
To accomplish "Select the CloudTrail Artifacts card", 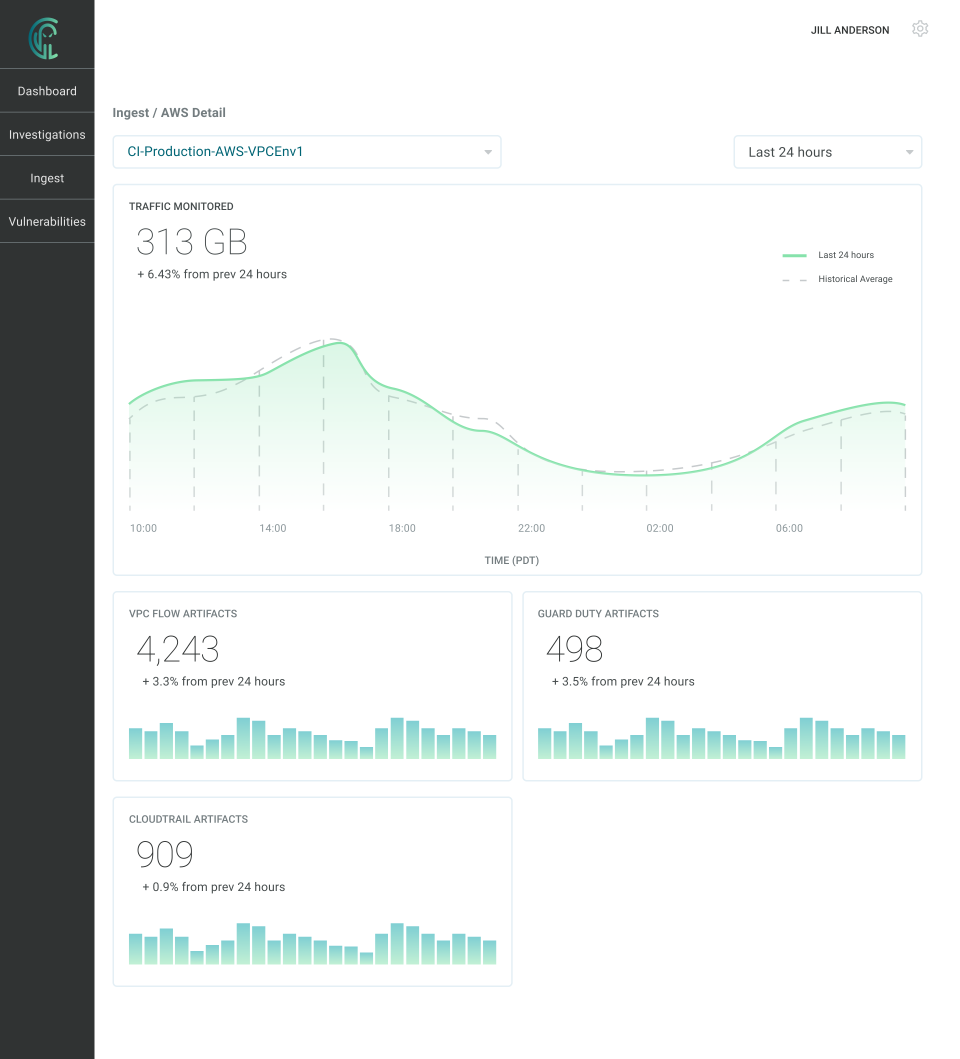I will click(312, 891).
